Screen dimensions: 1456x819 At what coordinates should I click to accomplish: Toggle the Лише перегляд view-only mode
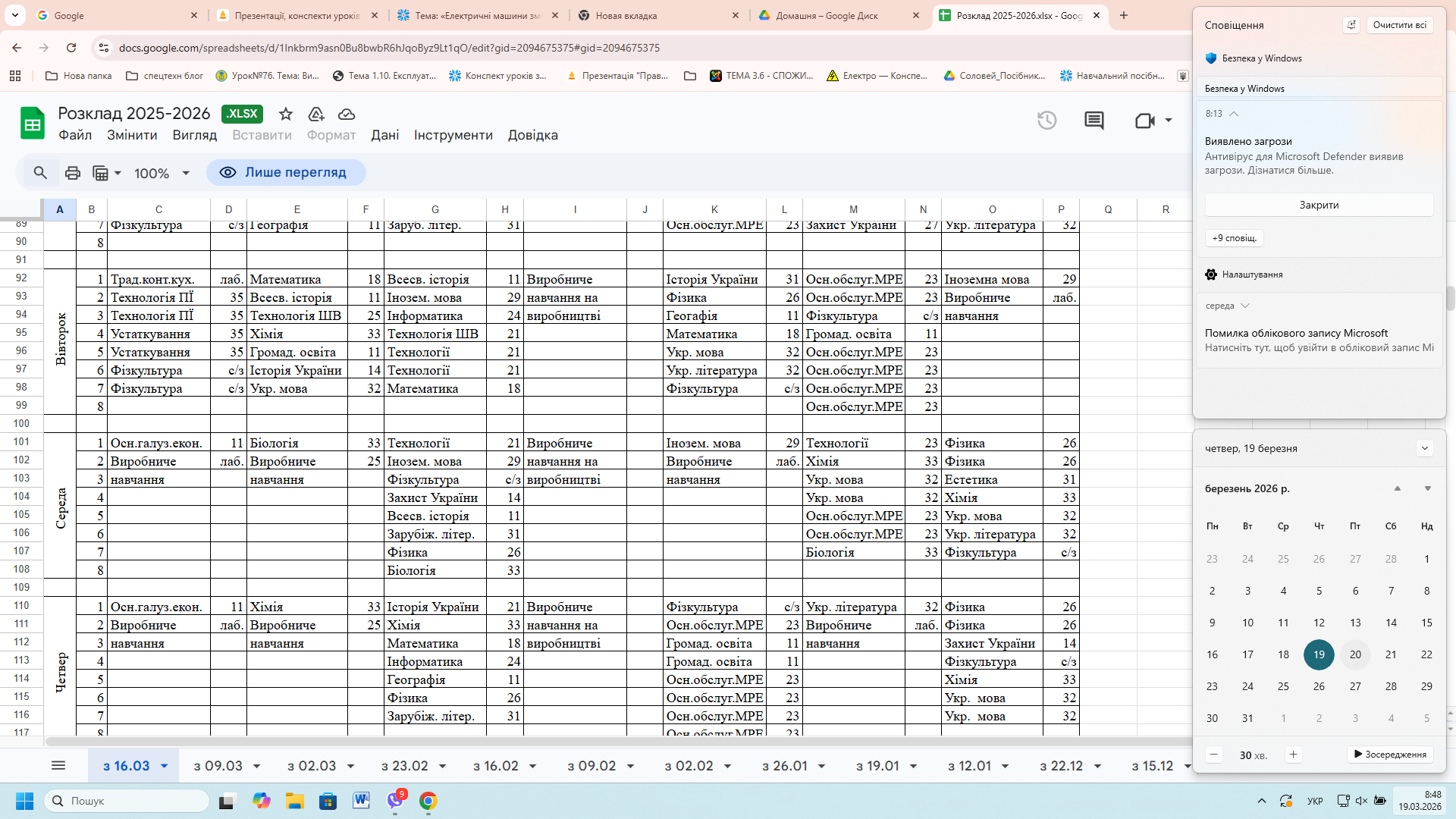point(286,173)
